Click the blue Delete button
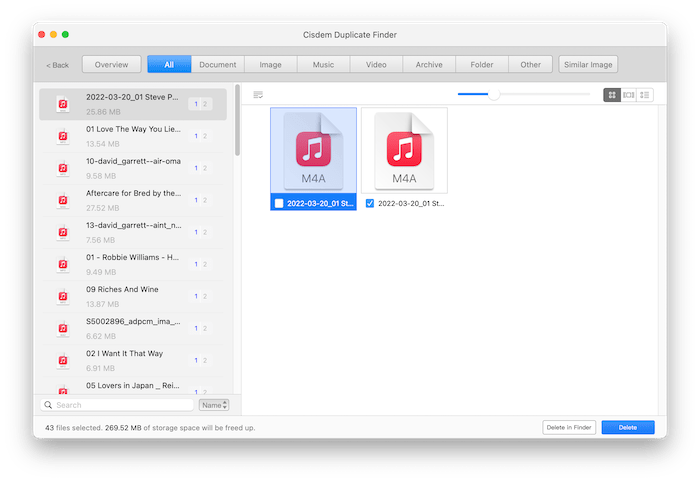The height and width of the screenshot is (482, 700). coord(627,427)
